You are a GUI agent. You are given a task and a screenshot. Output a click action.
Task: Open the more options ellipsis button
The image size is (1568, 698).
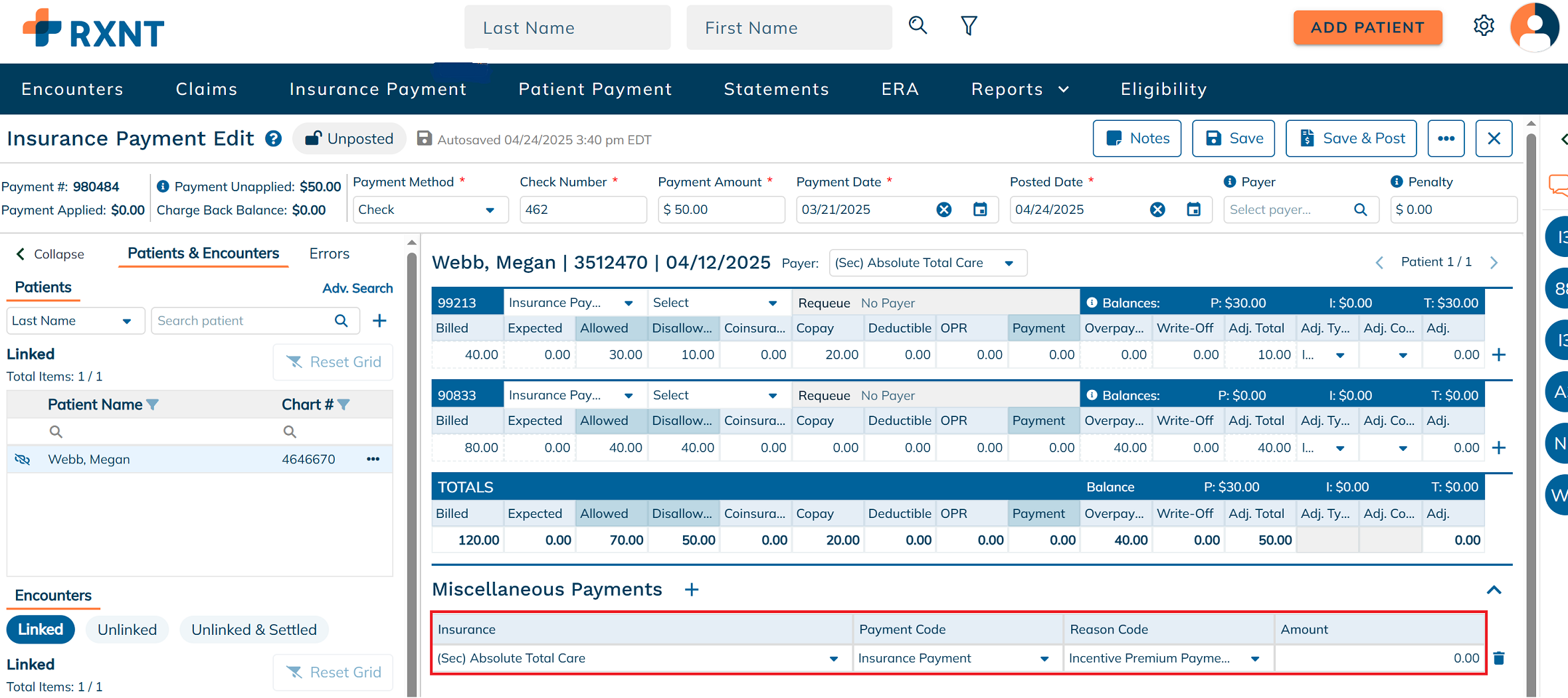1446,138
